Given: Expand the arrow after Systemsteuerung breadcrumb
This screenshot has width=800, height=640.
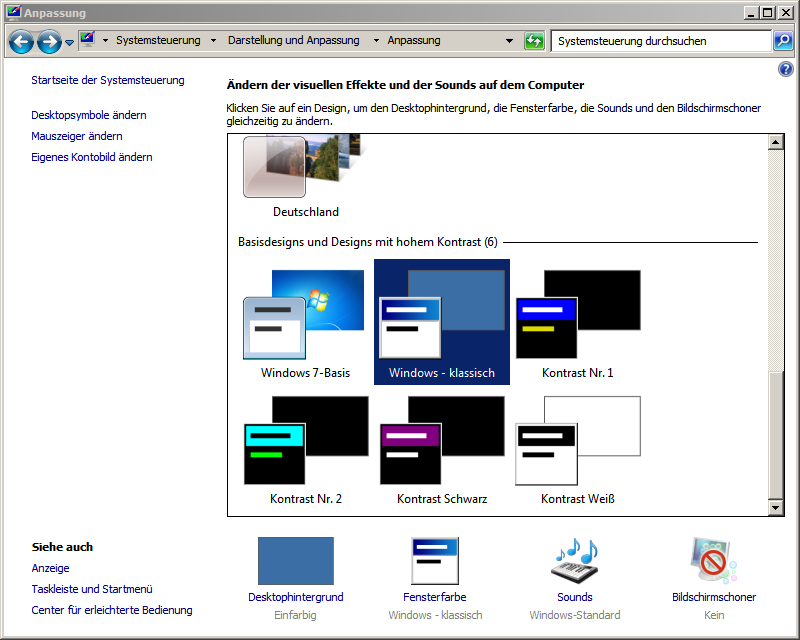Looking at the screenshot, I should (213, 40).
